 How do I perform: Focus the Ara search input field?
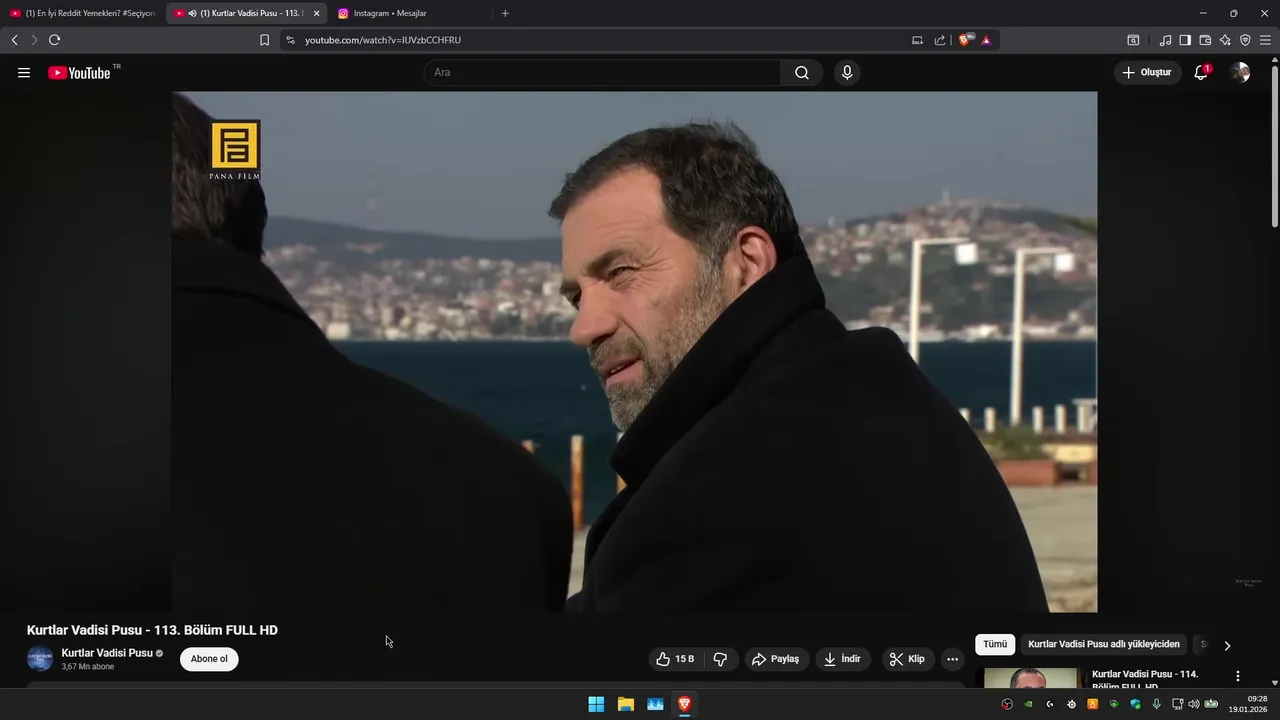(602, 73)
